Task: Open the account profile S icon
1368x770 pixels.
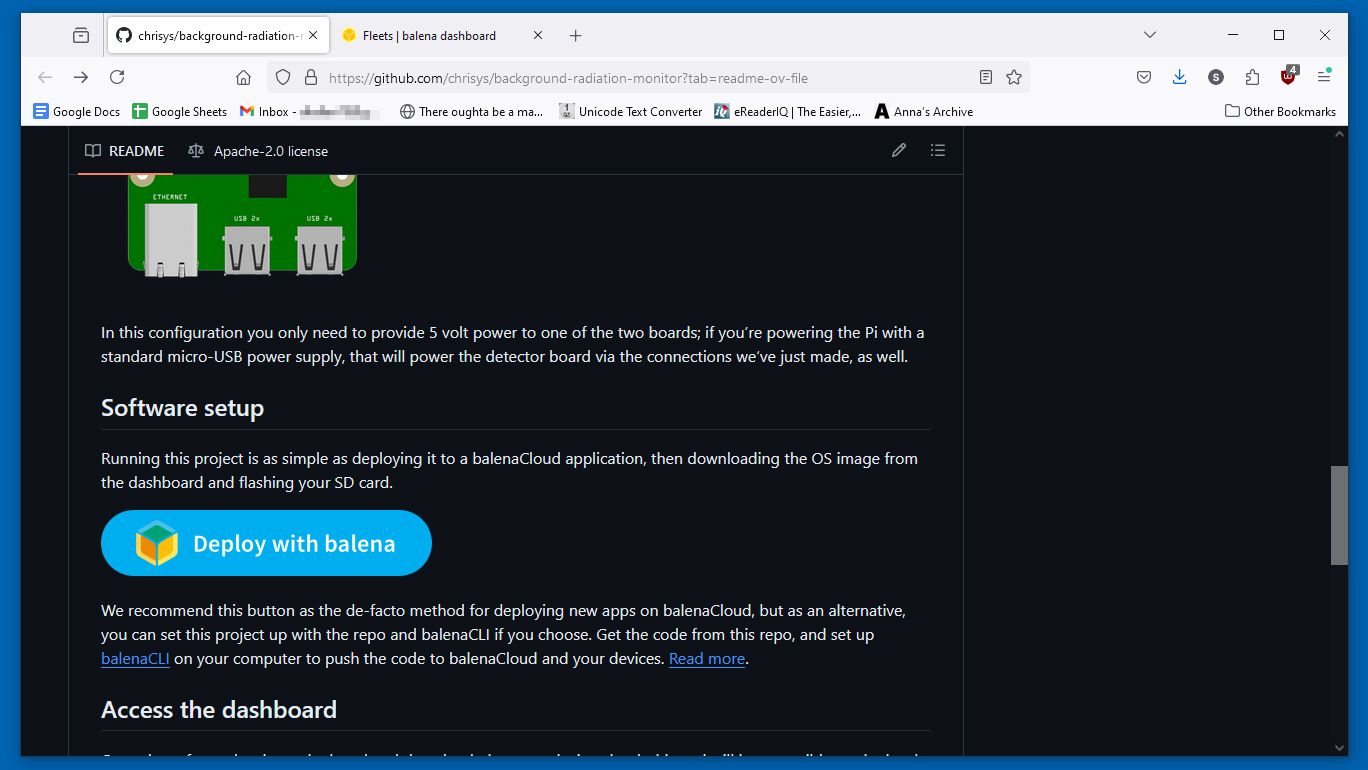Action: [x=1216, y=77]
